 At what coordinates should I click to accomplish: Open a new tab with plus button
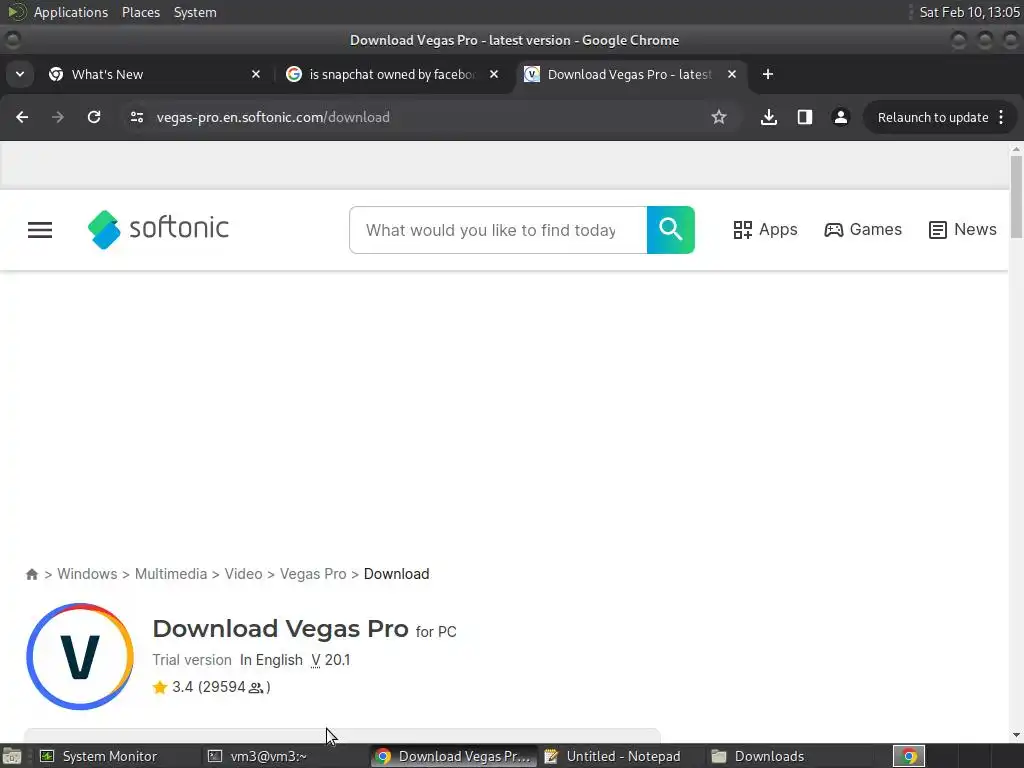[768, 74]
